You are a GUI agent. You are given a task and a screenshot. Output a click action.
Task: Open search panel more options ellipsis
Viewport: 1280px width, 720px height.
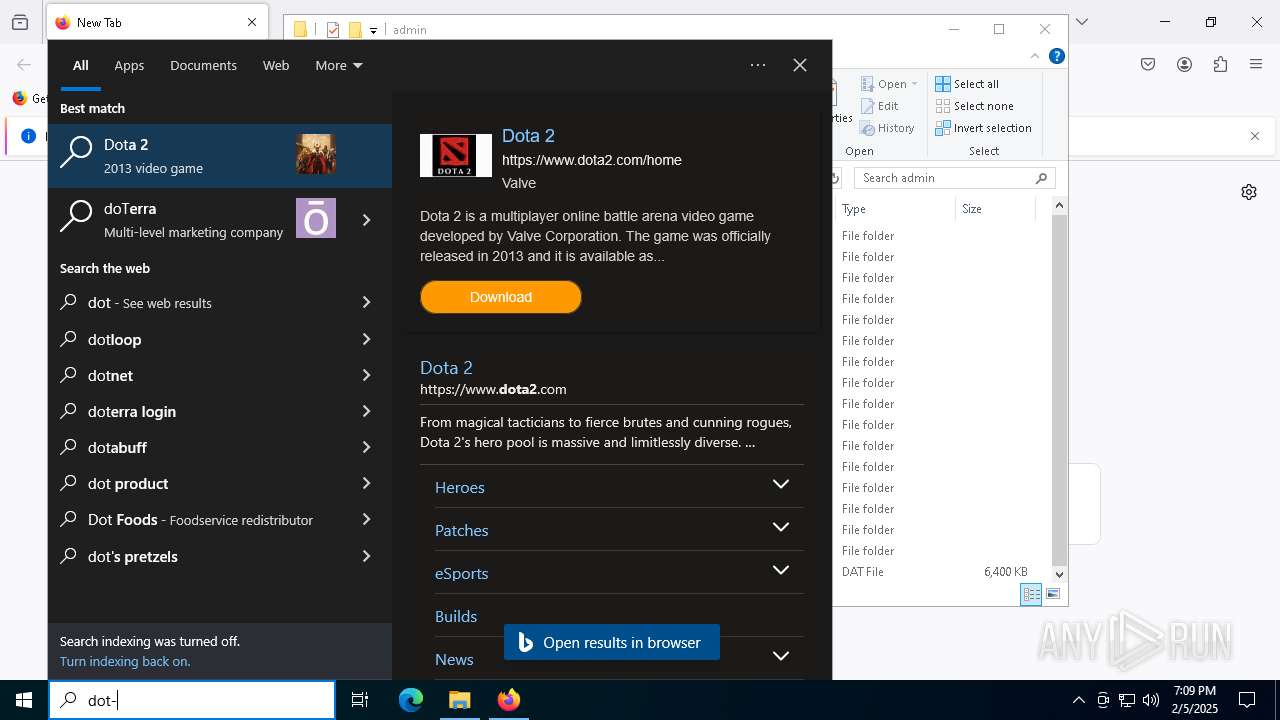click(x=758, y=65)
